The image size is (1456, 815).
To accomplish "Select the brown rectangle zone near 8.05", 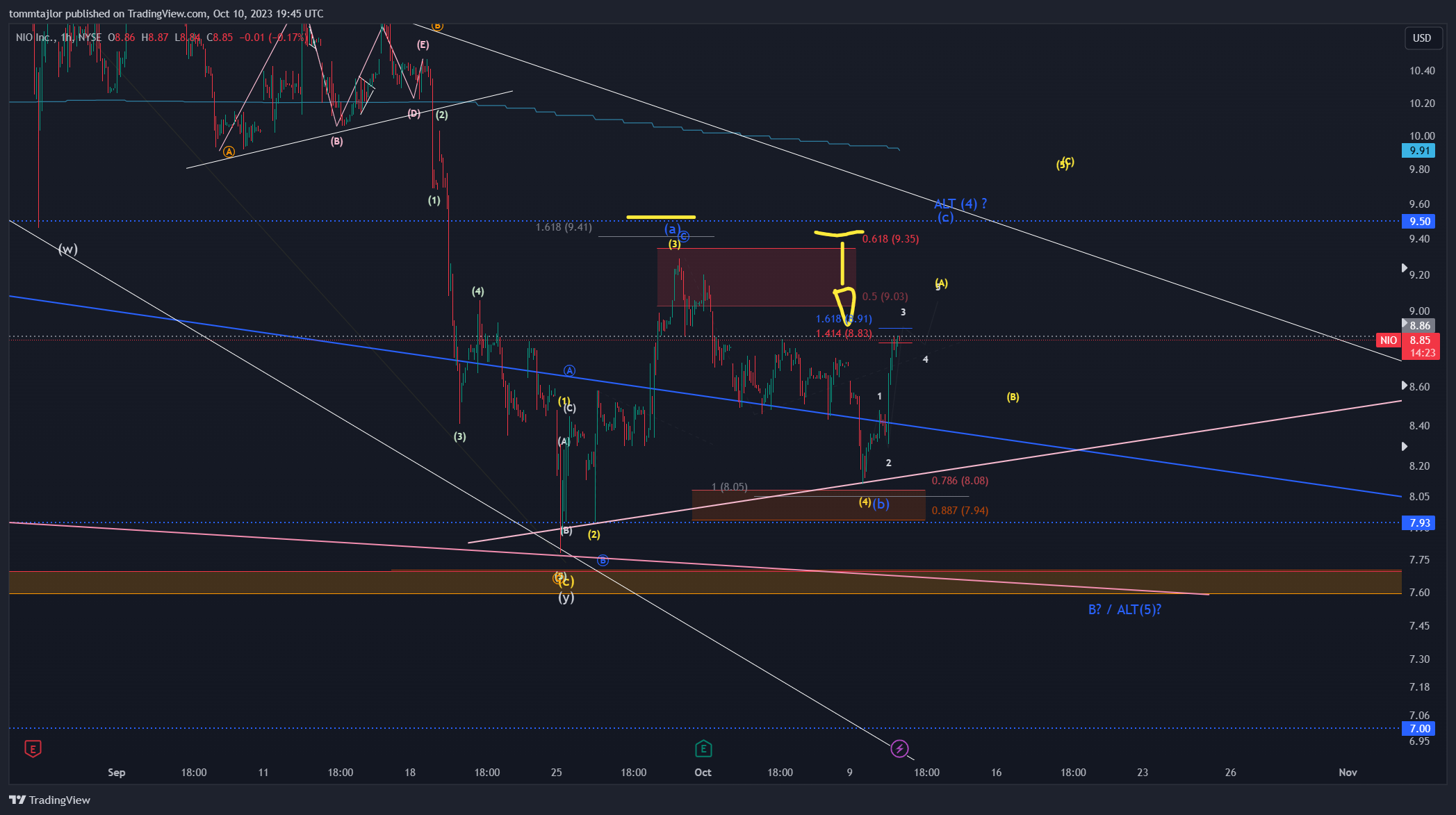I will (x=808, y=505).
